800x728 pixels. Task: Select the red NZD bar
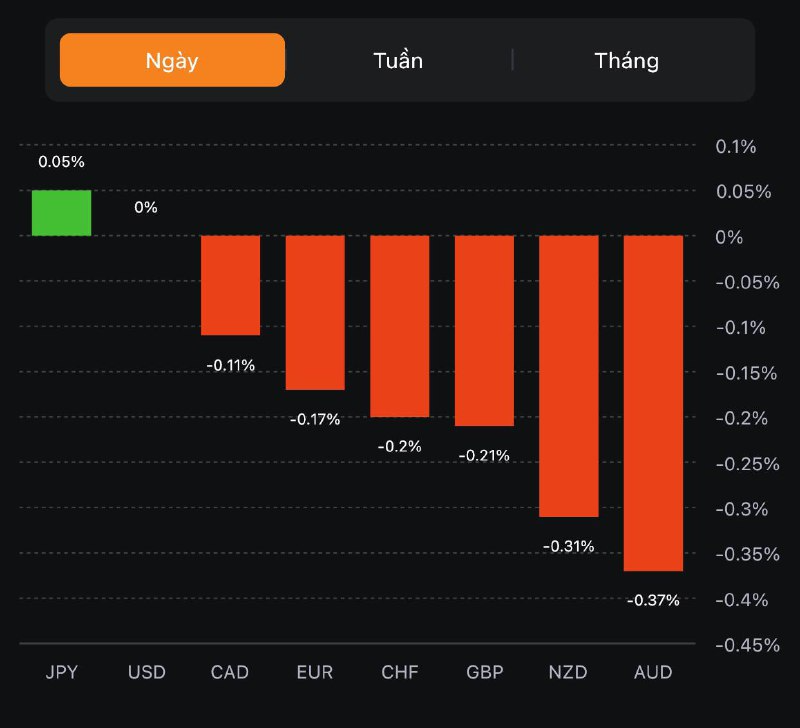568,376
